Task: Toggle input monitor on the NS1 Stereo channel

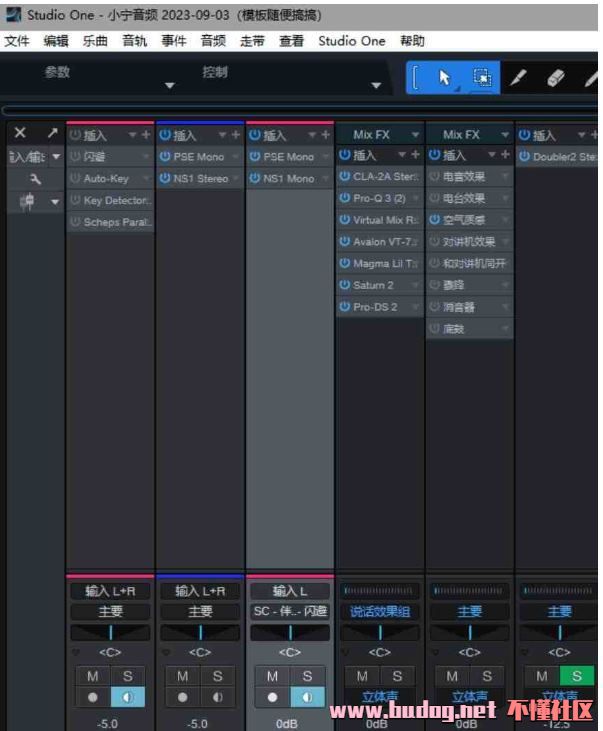Action: [x=217, y=697]
